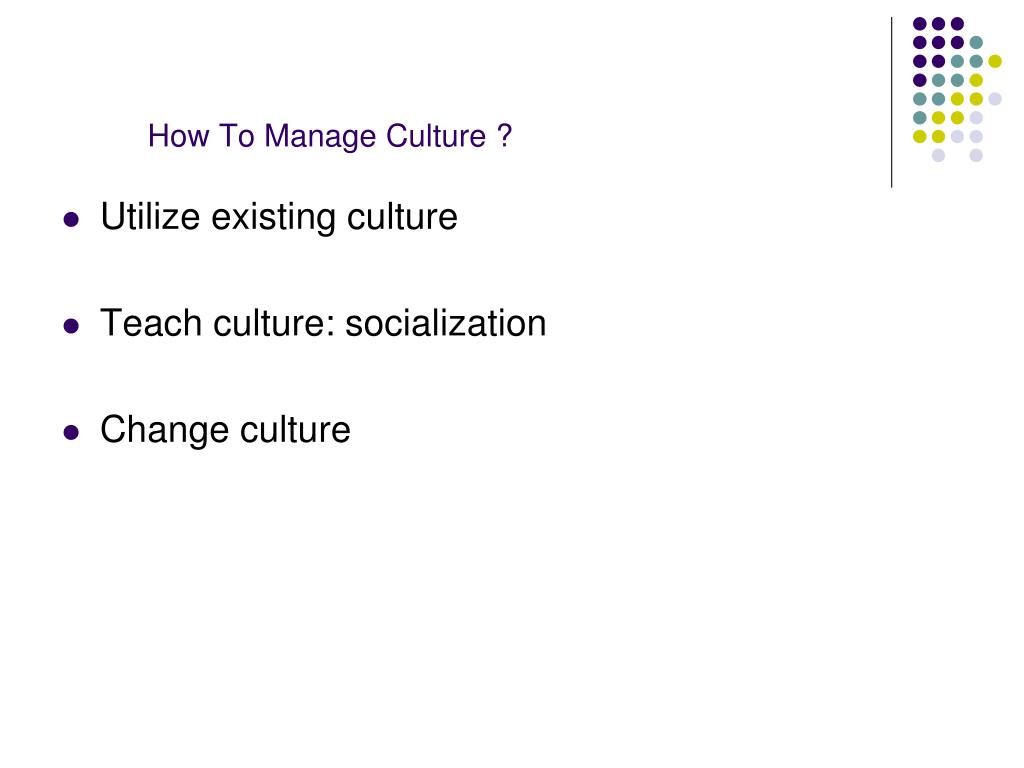The height and width of the screenshot is (768, 1024).
Task: Click the rightmost lavender dot in bottom row
Action: (x=976, y=155)
